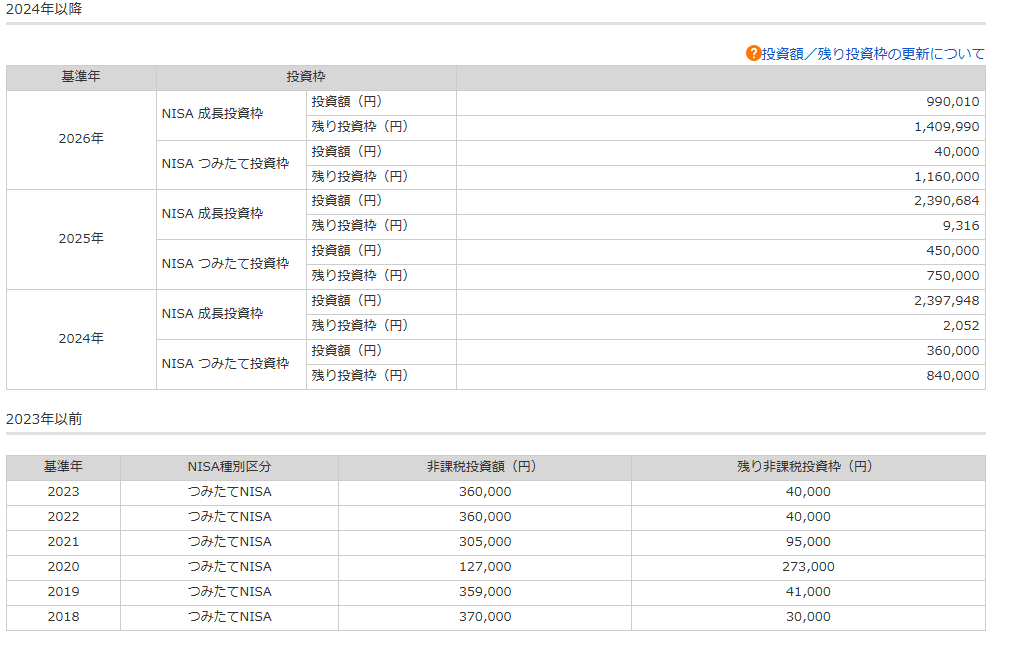Click the 2024年以降 section heading
Image resolution: width=1012 pixels, height=648 pixels.
[x=44, y=9]
